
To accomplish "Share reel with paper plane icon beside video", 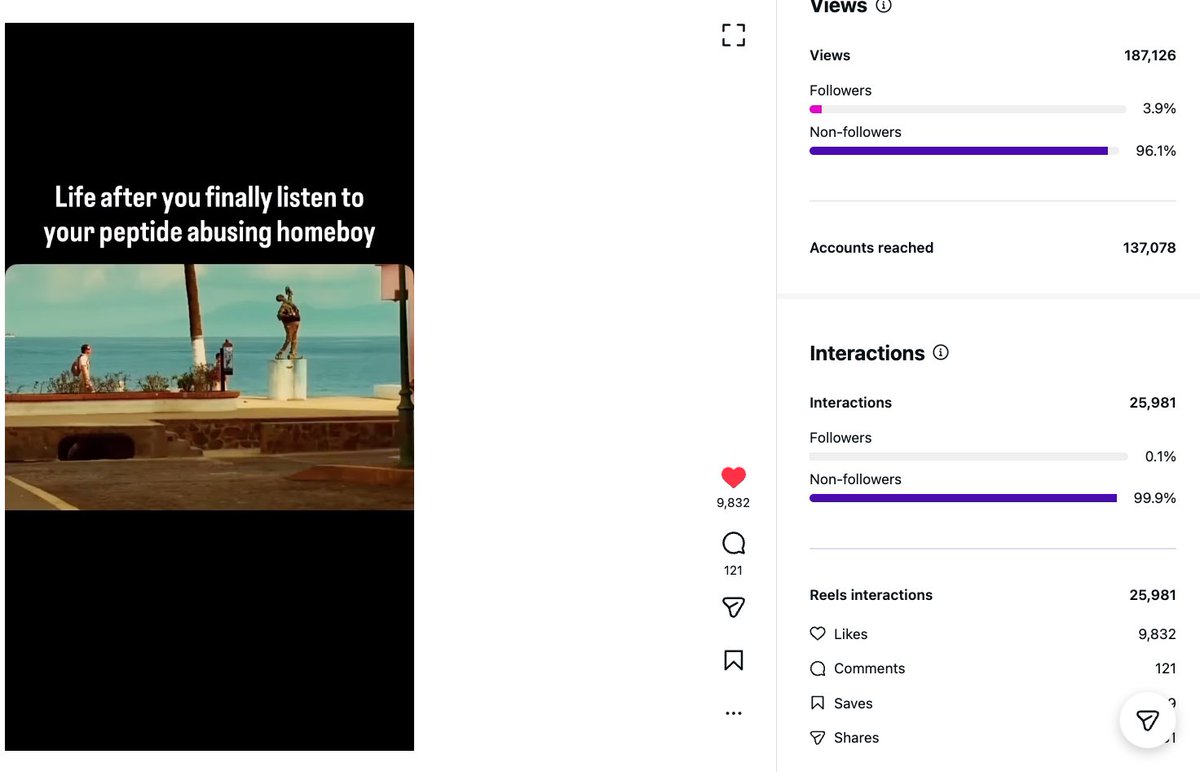I will click(x=733, y=608).
